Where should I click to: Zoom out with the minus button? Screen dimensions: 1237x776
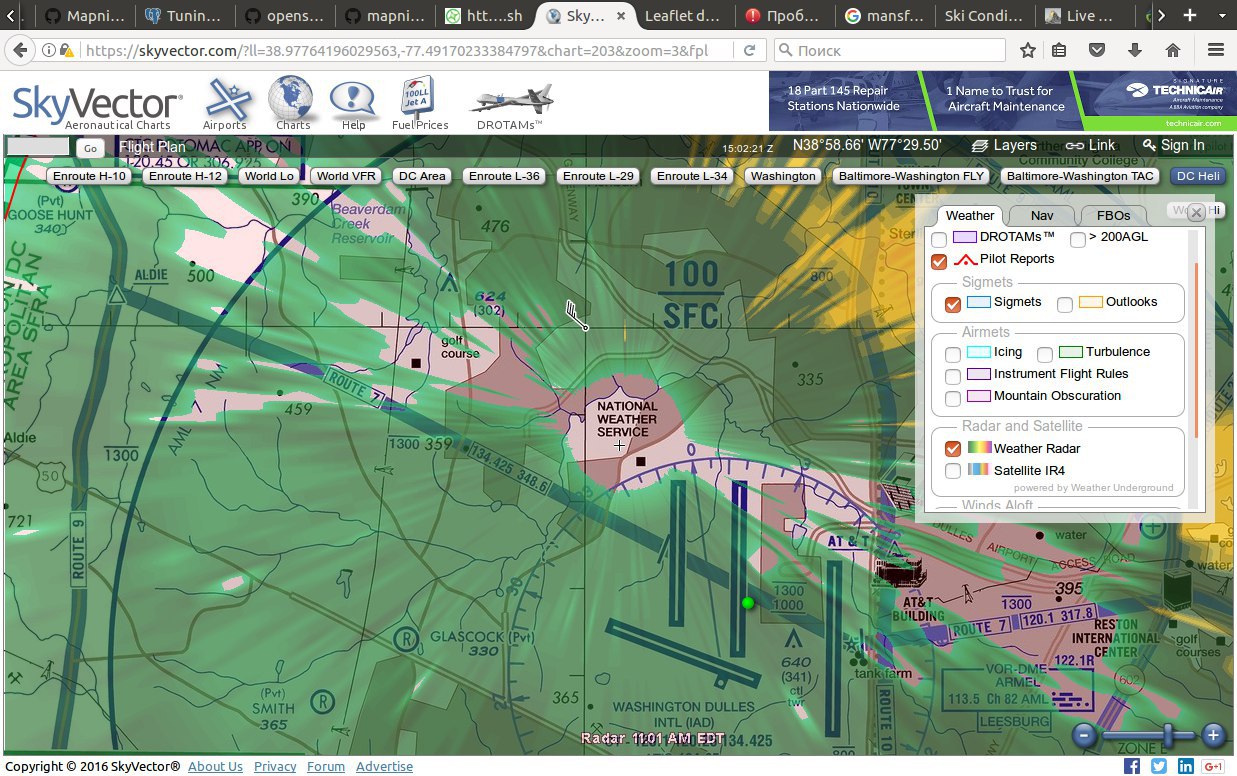pos(1084,735)
